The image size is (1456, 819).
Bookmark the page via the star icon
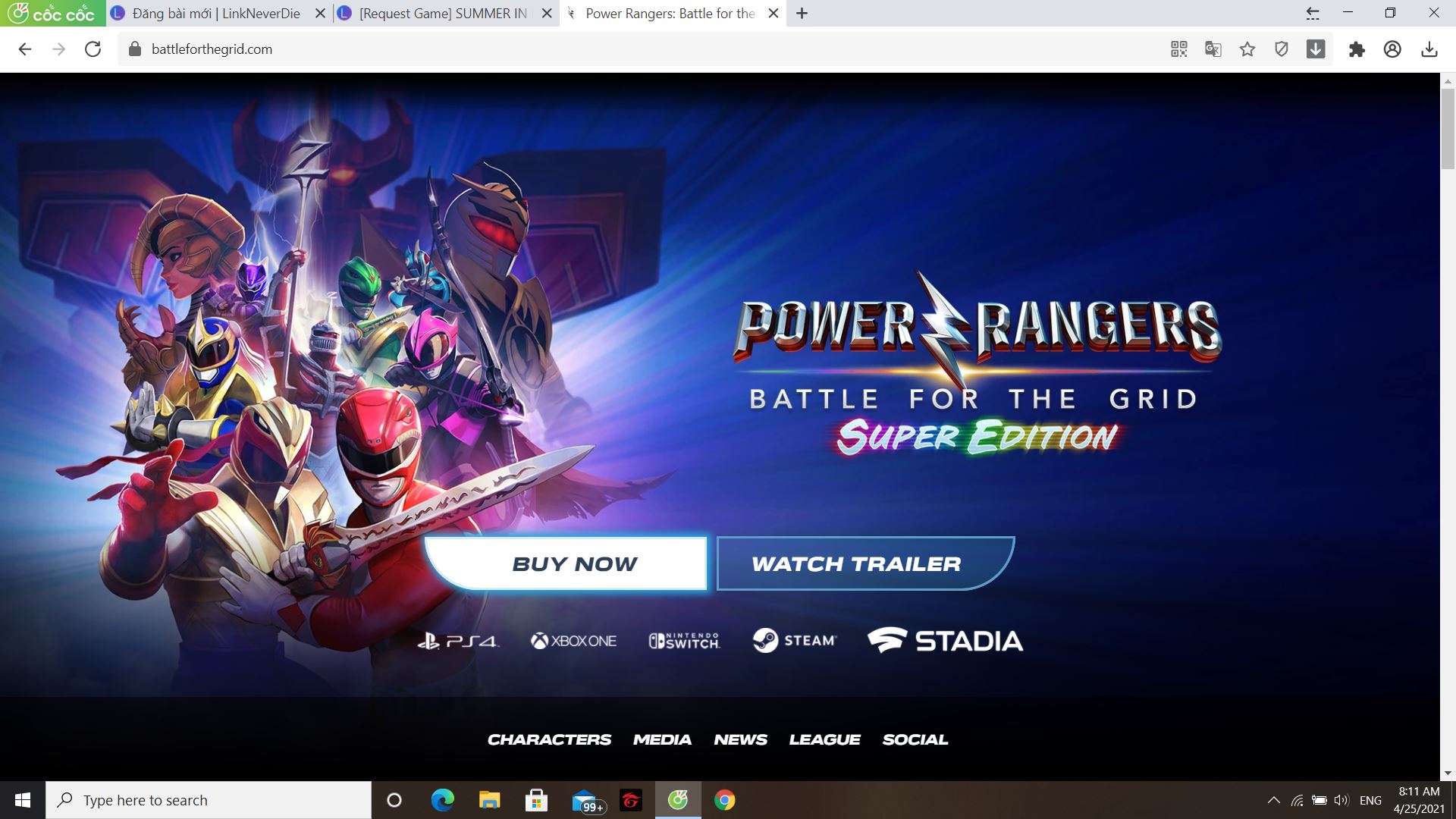click(1247, 49)
